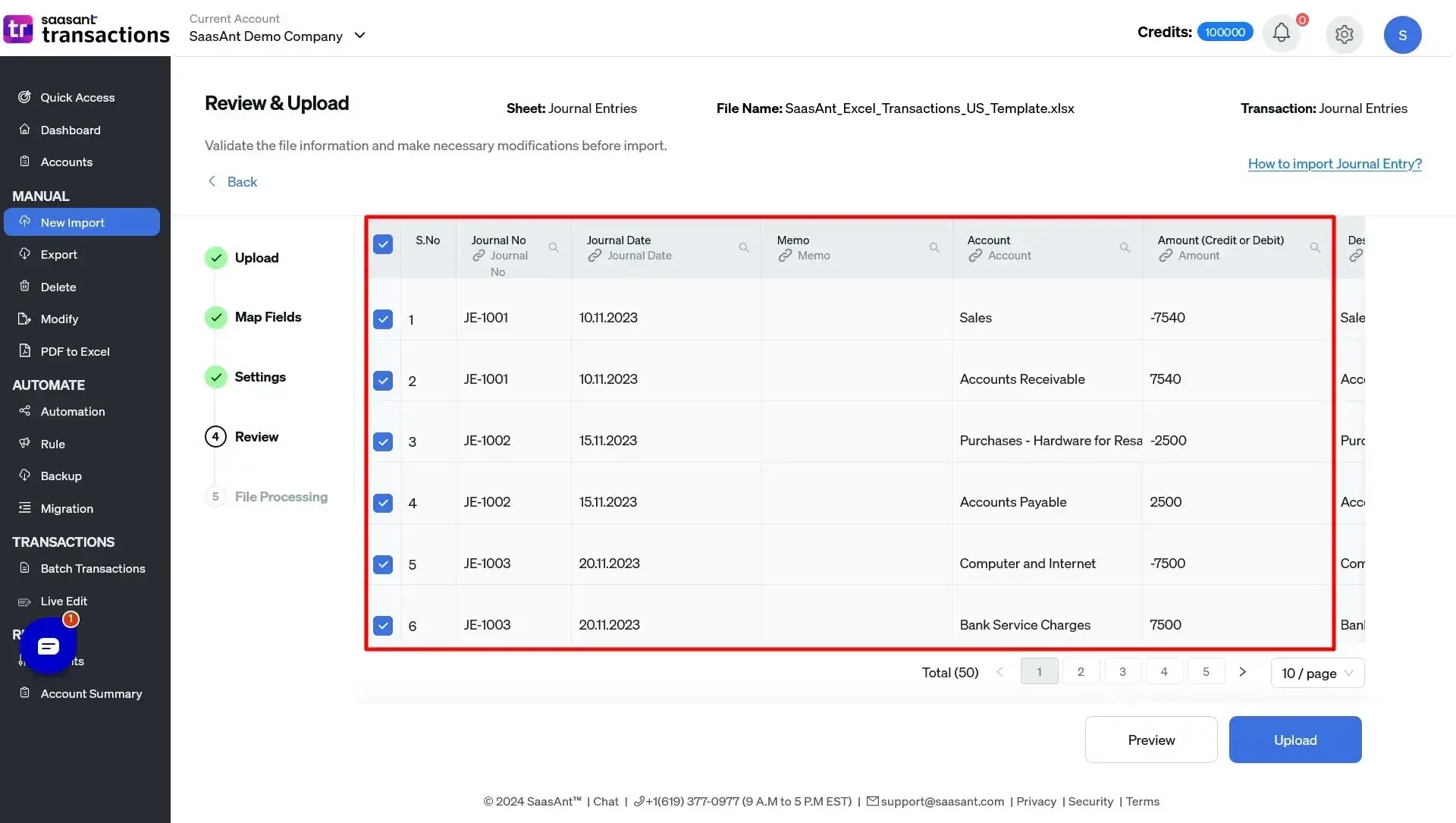Open the Dashboard section
This screenshot has height=823, width=1456.
click(x=70, y=130)
